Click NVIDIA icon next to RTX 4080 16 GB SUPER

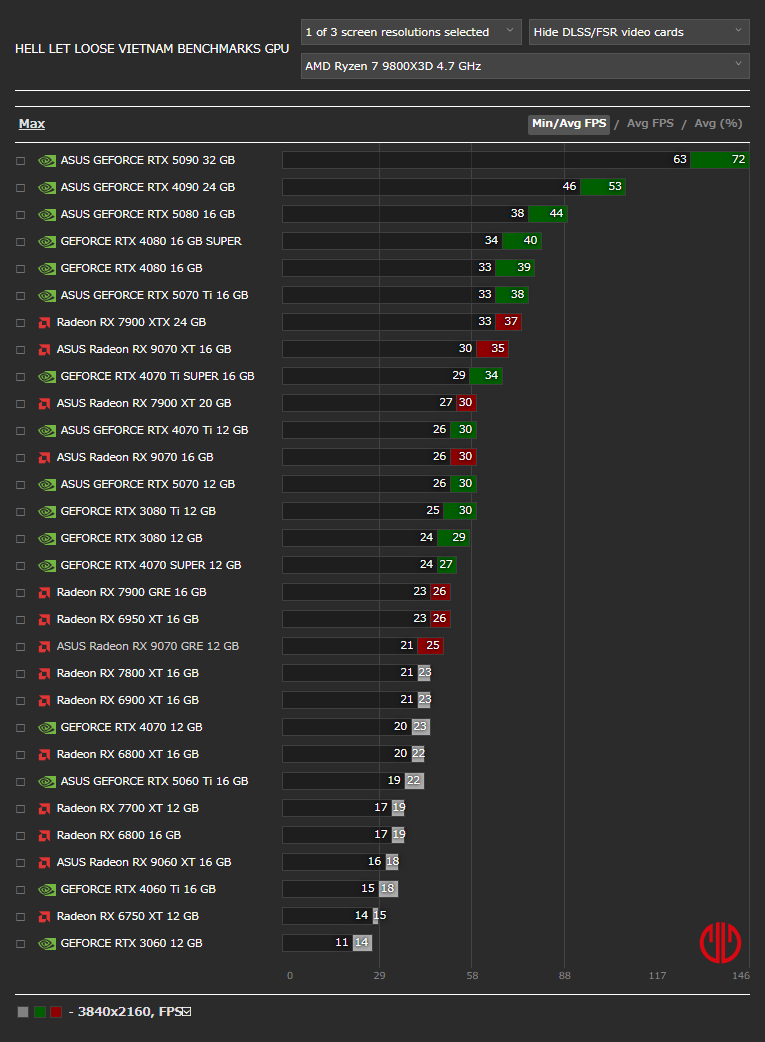click(47, 242)
